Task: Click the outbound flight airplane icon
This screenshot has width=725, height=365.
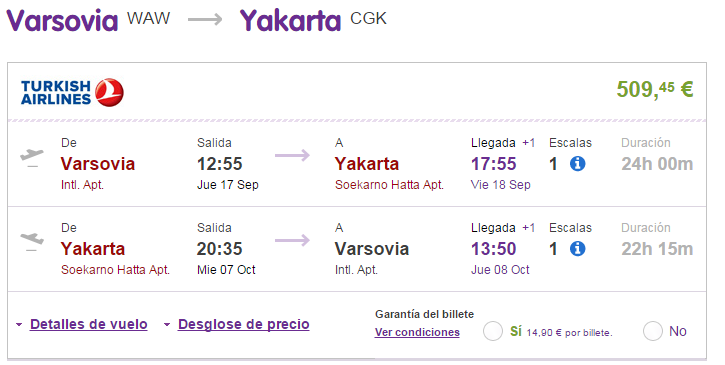Action: 32,157
